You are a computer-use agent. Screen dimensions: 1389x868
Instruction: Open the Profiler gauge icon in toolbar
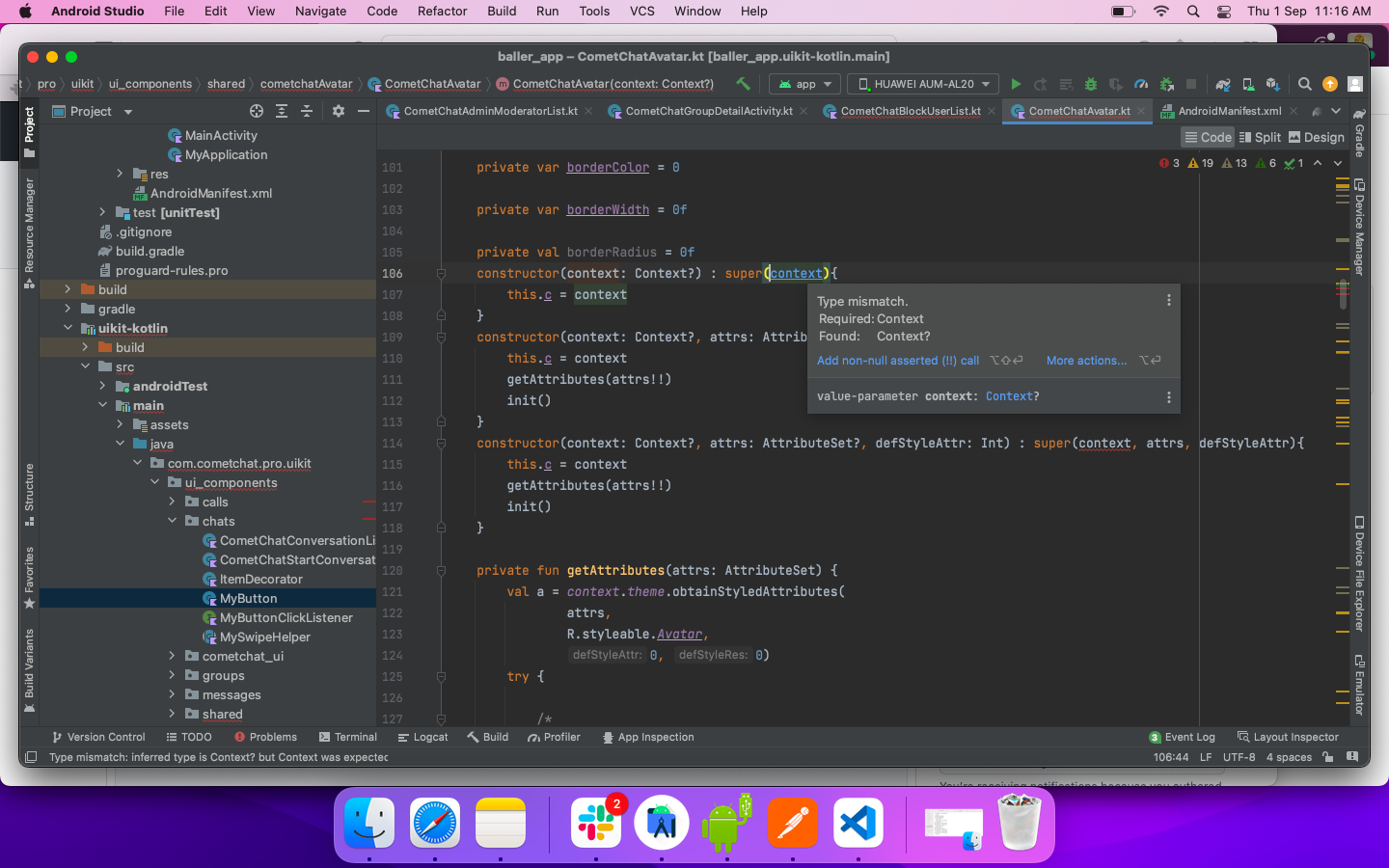(1141, 84)
